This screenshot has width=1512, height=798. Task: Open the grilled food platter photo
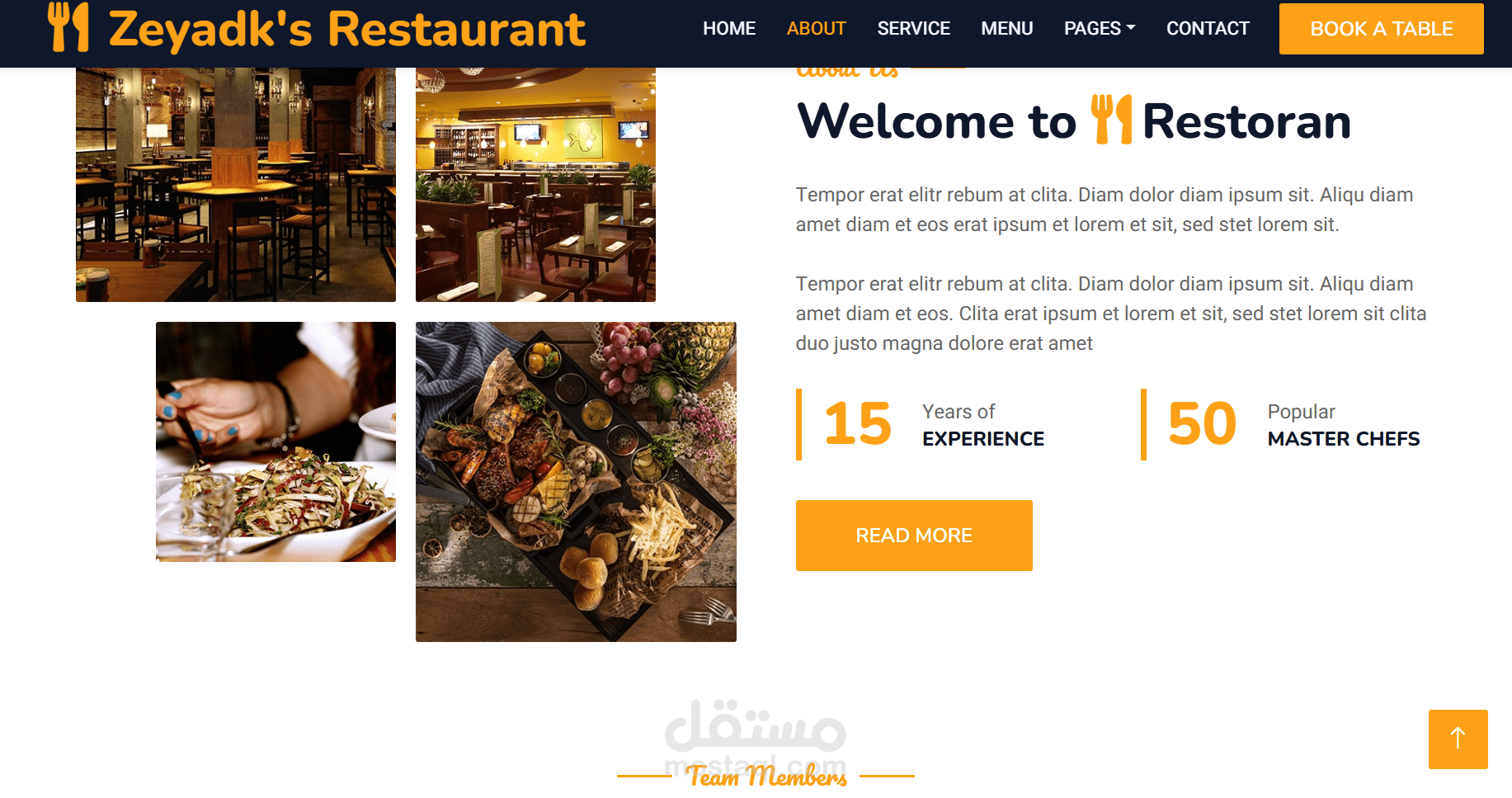[576, 481]
